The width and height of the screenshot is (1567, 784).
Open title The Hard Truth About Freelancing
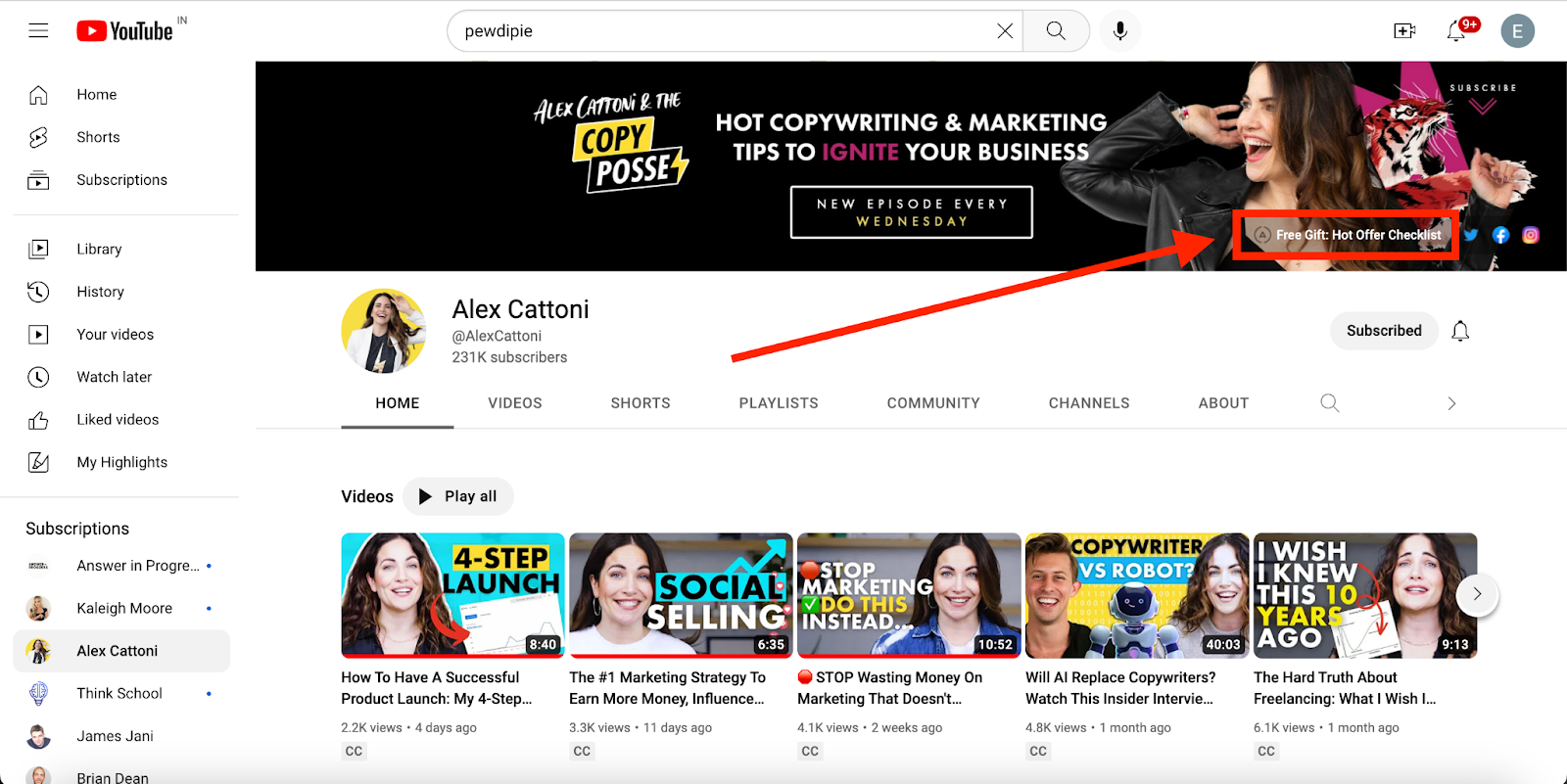(x=1346, y=688)
